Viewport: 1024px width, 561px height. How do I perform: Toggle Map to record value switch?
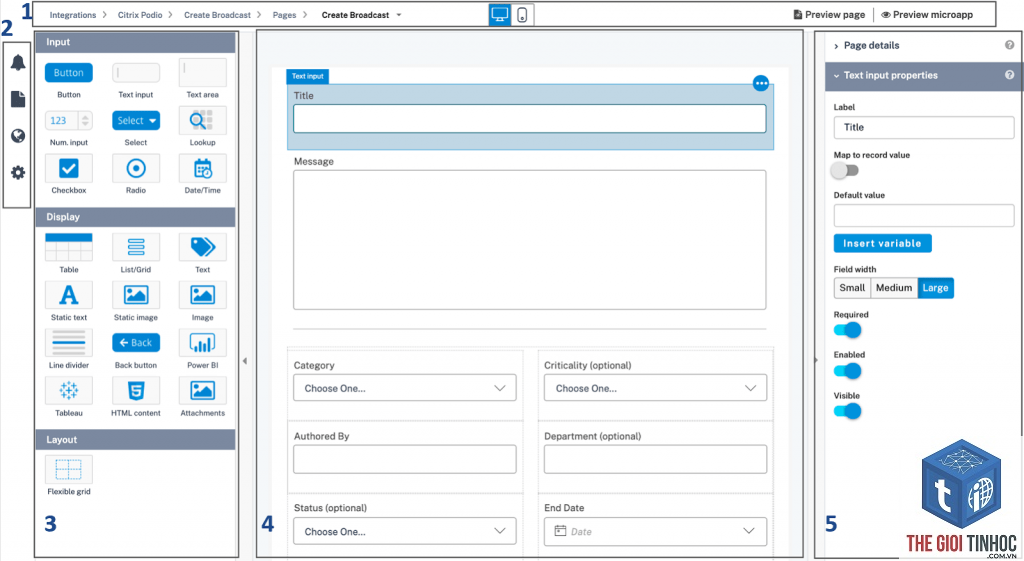[x=845, y=170]
